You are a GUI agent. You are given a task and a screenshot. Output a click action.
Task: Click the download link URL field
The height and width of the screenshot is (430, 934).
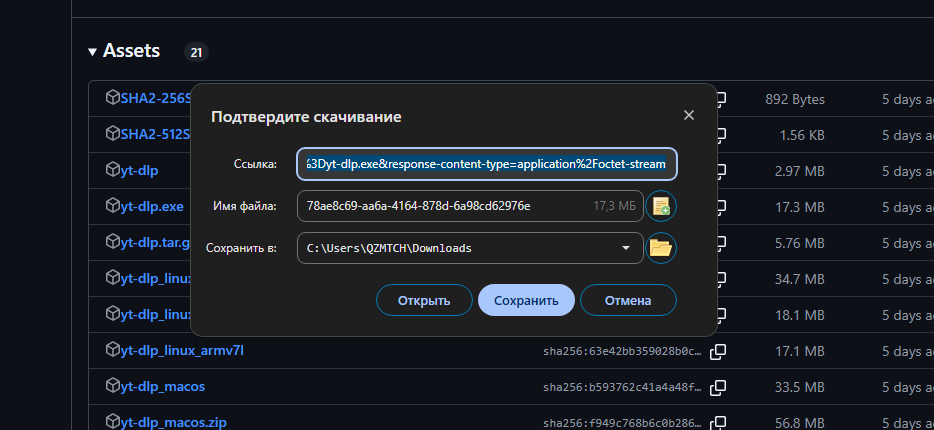tap(487, 164)
